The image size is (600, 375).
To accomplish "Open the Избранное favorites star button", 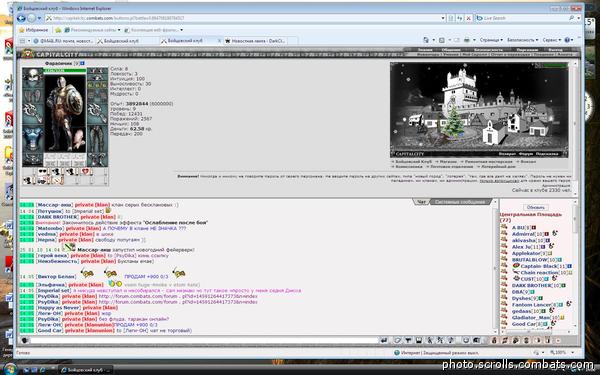I will point(34,30).
